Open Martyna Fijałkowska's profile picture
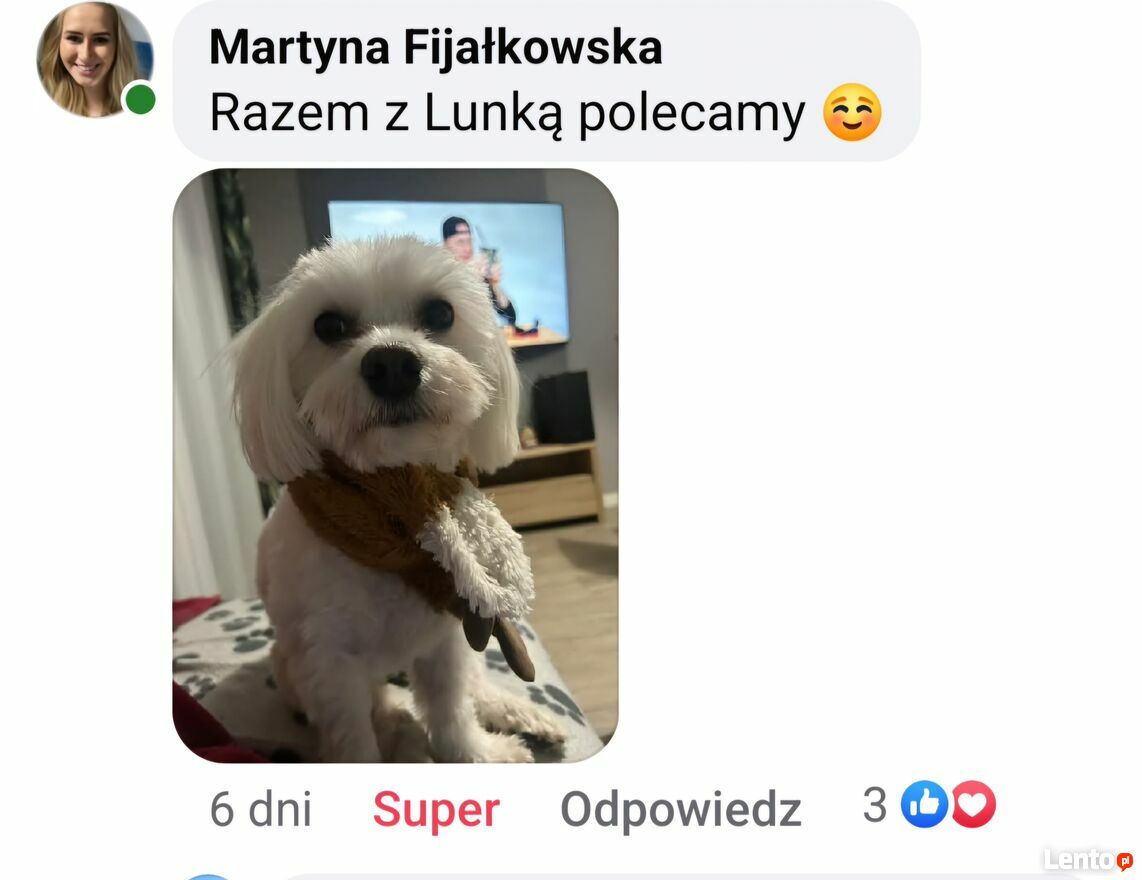This screenshot has width=1142, height=880. [95, 59]
